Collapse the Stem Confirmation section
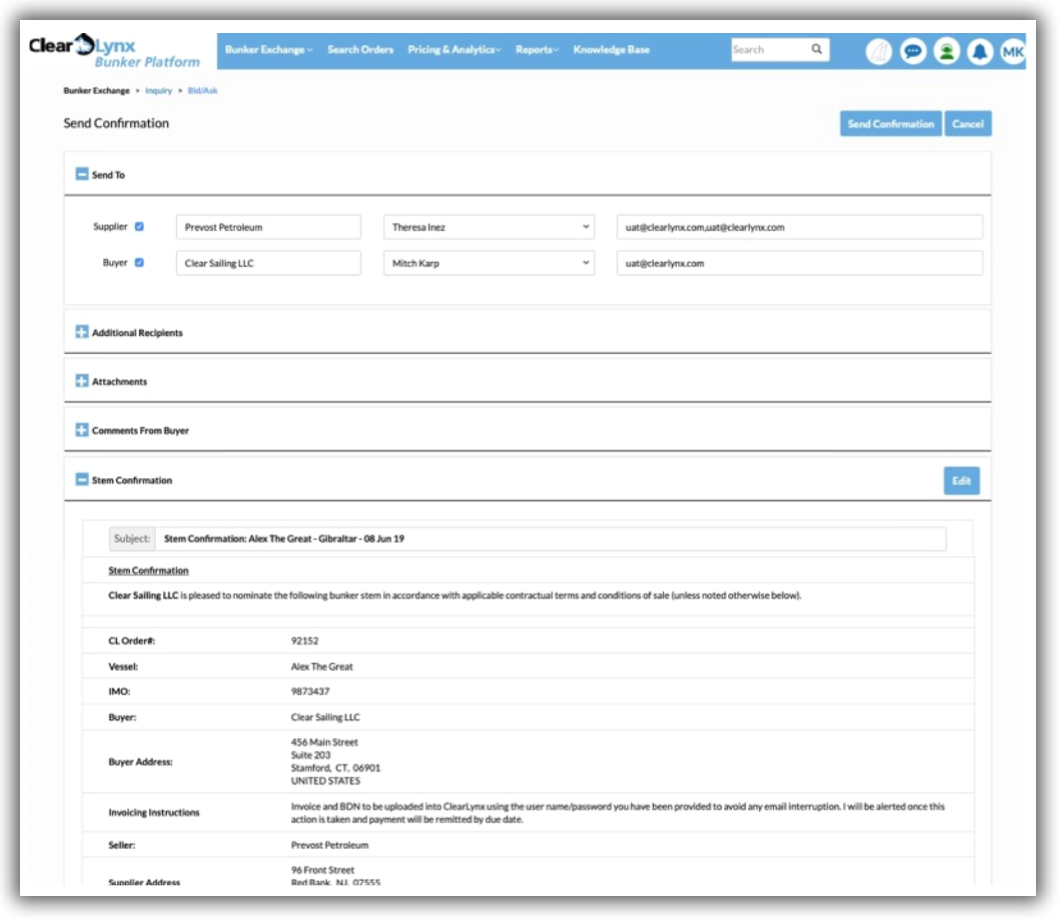This screenshot has height=921, width=1064. tap(82, 479)
